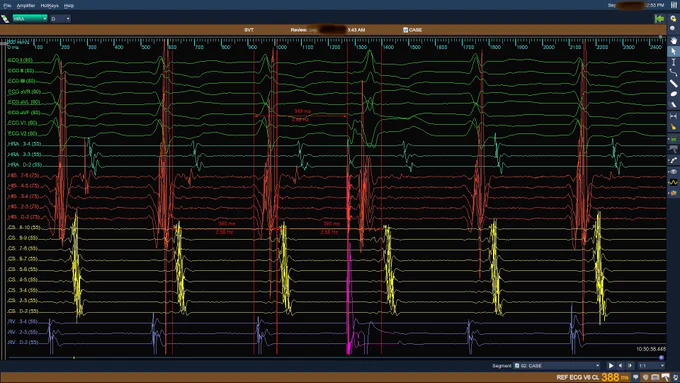Click the green chip icon in right toolbar
The height and width of the screenshot is (383, 680).
pyautogui.click(x=673, y=139)
